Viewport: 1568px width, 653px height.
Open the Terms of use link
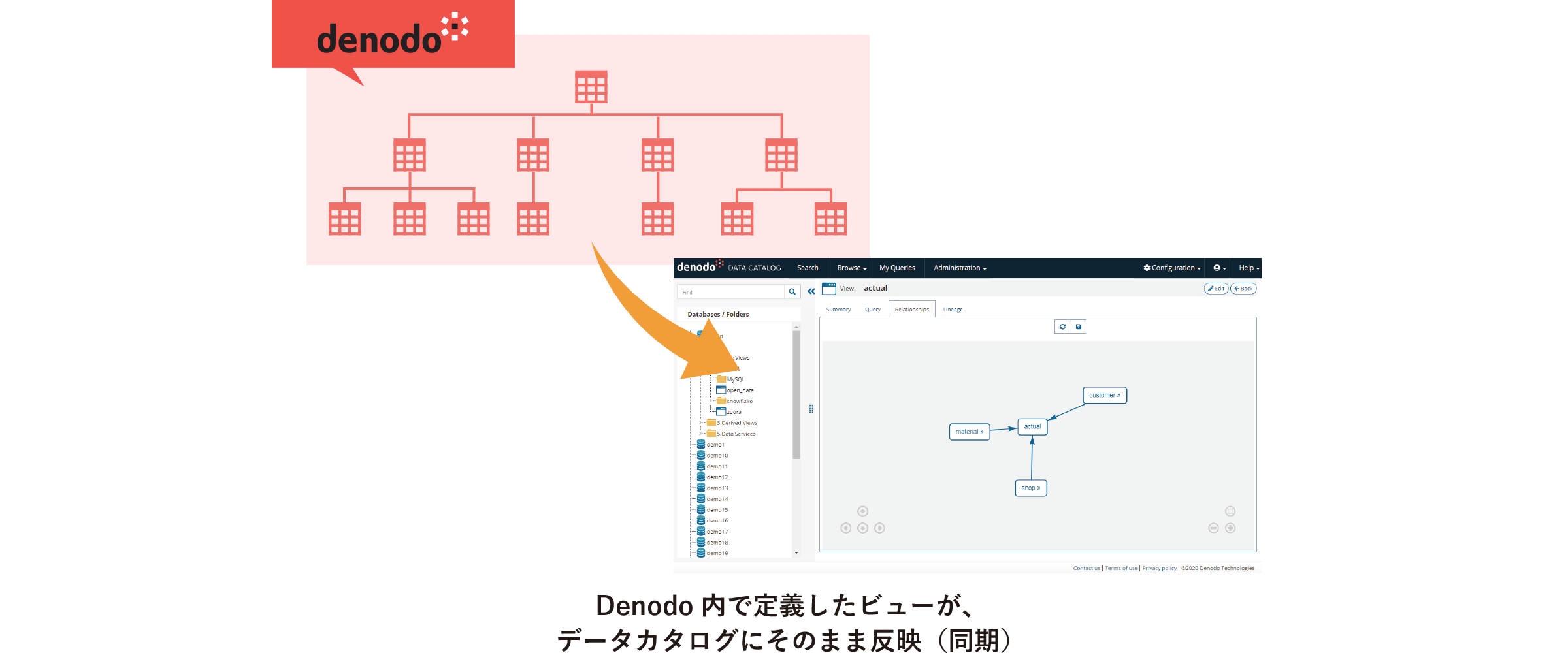click(x=1121, y=568)
